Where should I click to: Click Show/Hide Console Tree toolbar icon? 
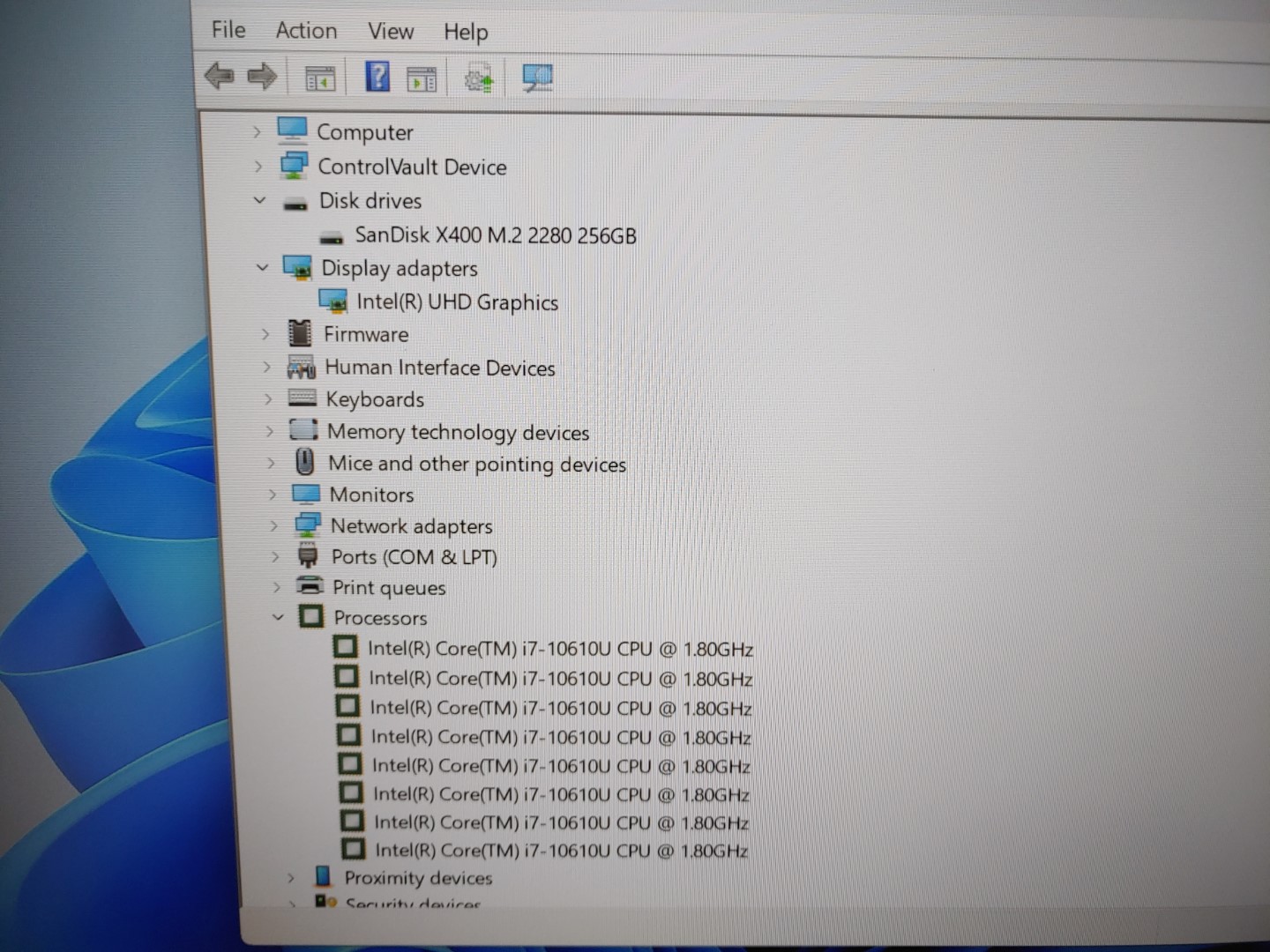(x=319, y=78)
